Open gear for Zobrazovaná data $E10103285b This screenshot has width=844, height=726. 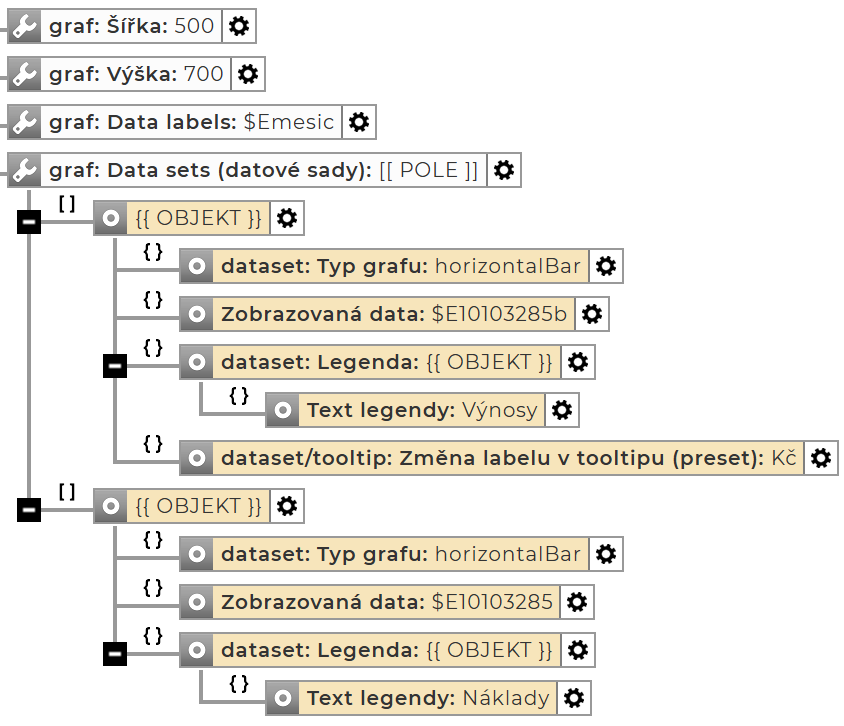click(592, 314)
